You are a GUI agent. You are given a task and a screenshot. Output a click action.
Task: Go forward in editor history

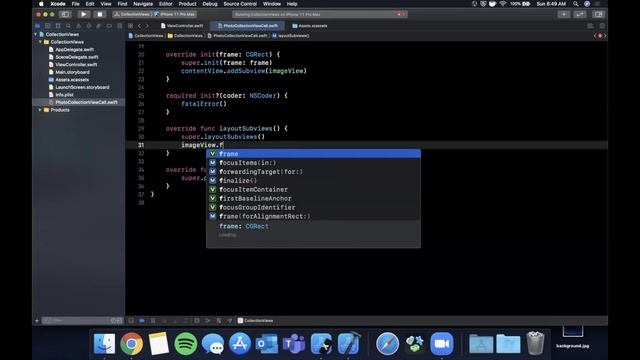coord(147,26)
